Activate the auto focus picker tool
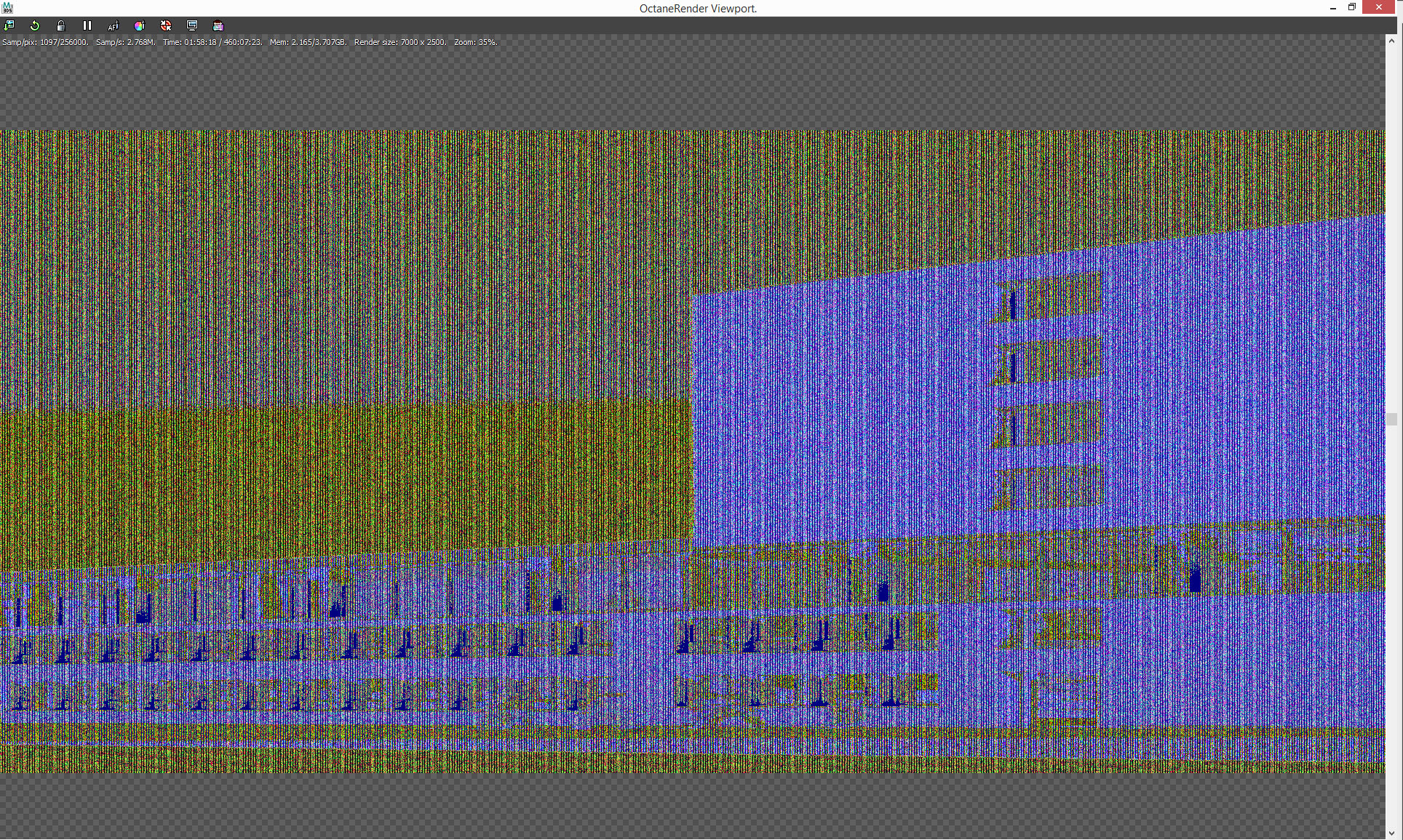This screenshot has width=1403, height=840. pos(114,25)
